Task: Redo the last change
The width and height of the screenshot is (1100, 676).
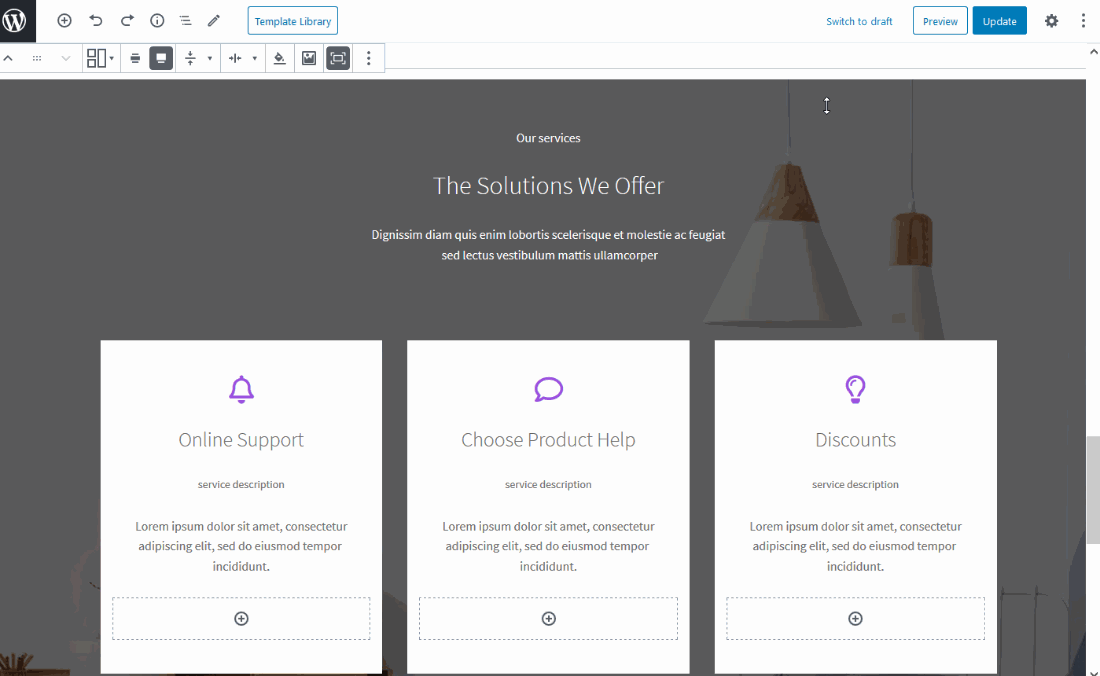Action: pos(127,21)
